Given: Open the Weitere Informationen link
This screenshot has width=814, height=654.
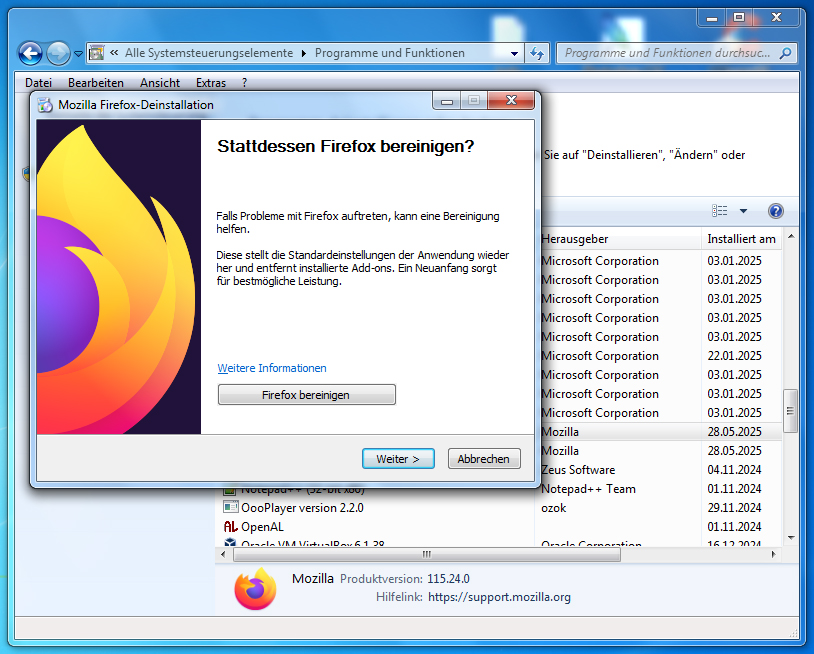Looking at the screenshot, I should point(272,368).
